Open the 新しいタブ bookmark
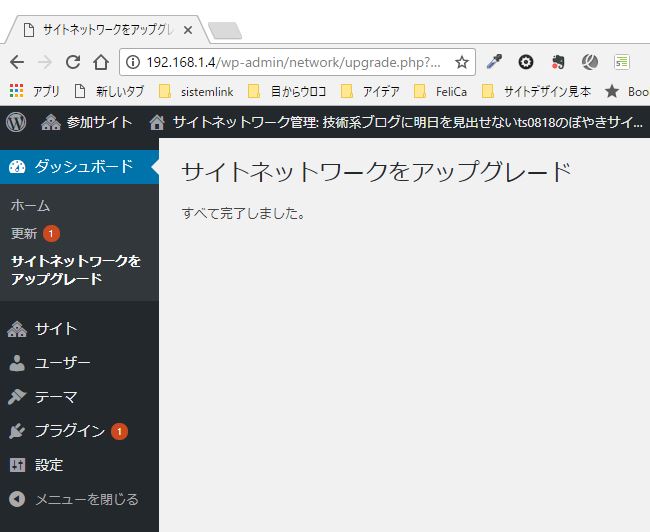650x532 pixels. [x=109, y=91]
